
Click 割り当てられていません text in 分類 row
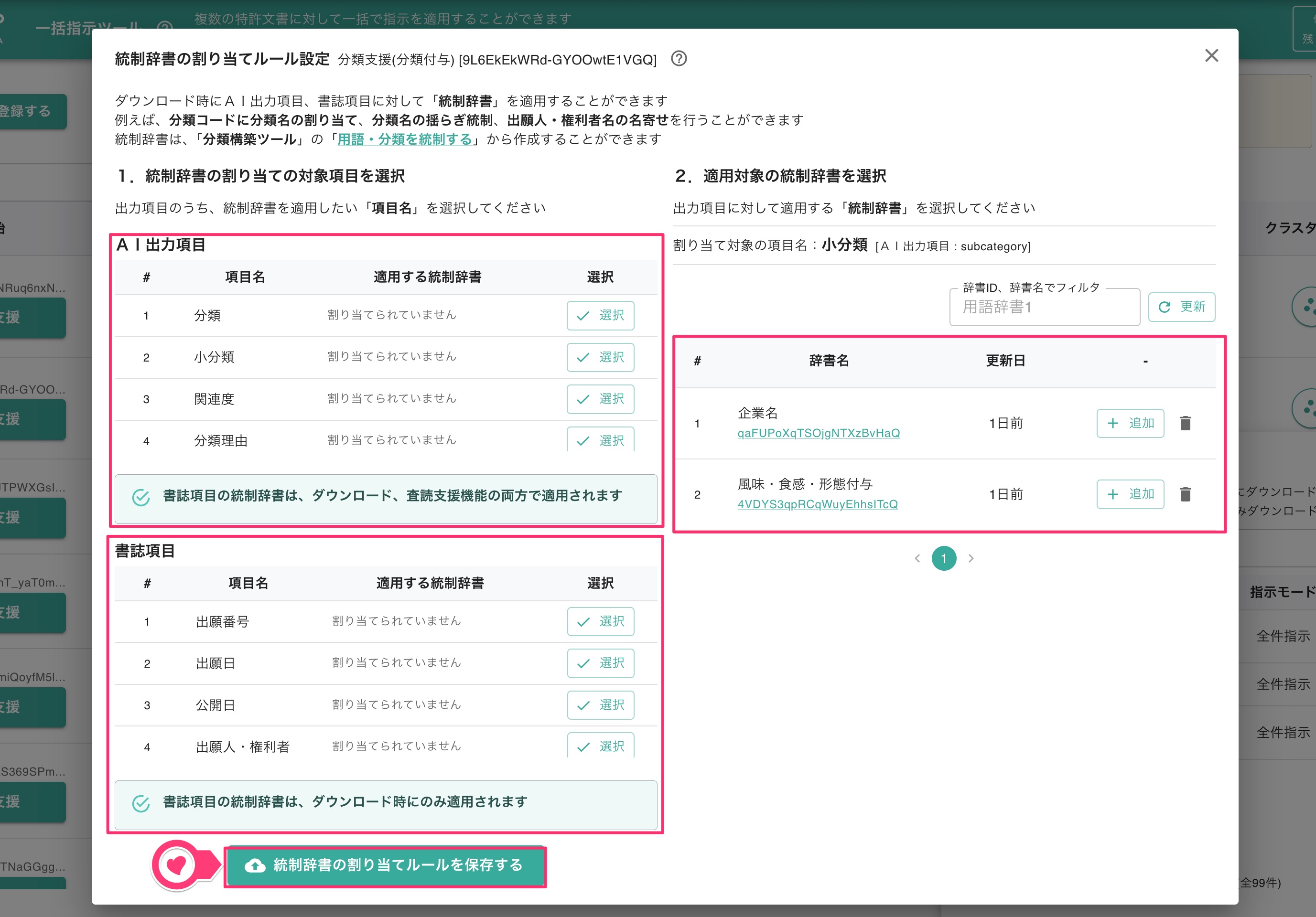[391, 314]
